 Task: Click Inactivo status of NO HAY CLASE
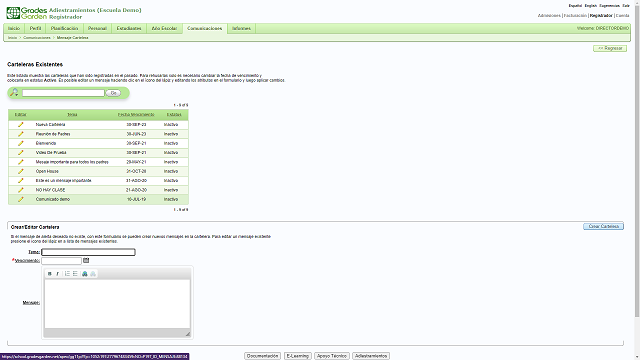point(171,190)
